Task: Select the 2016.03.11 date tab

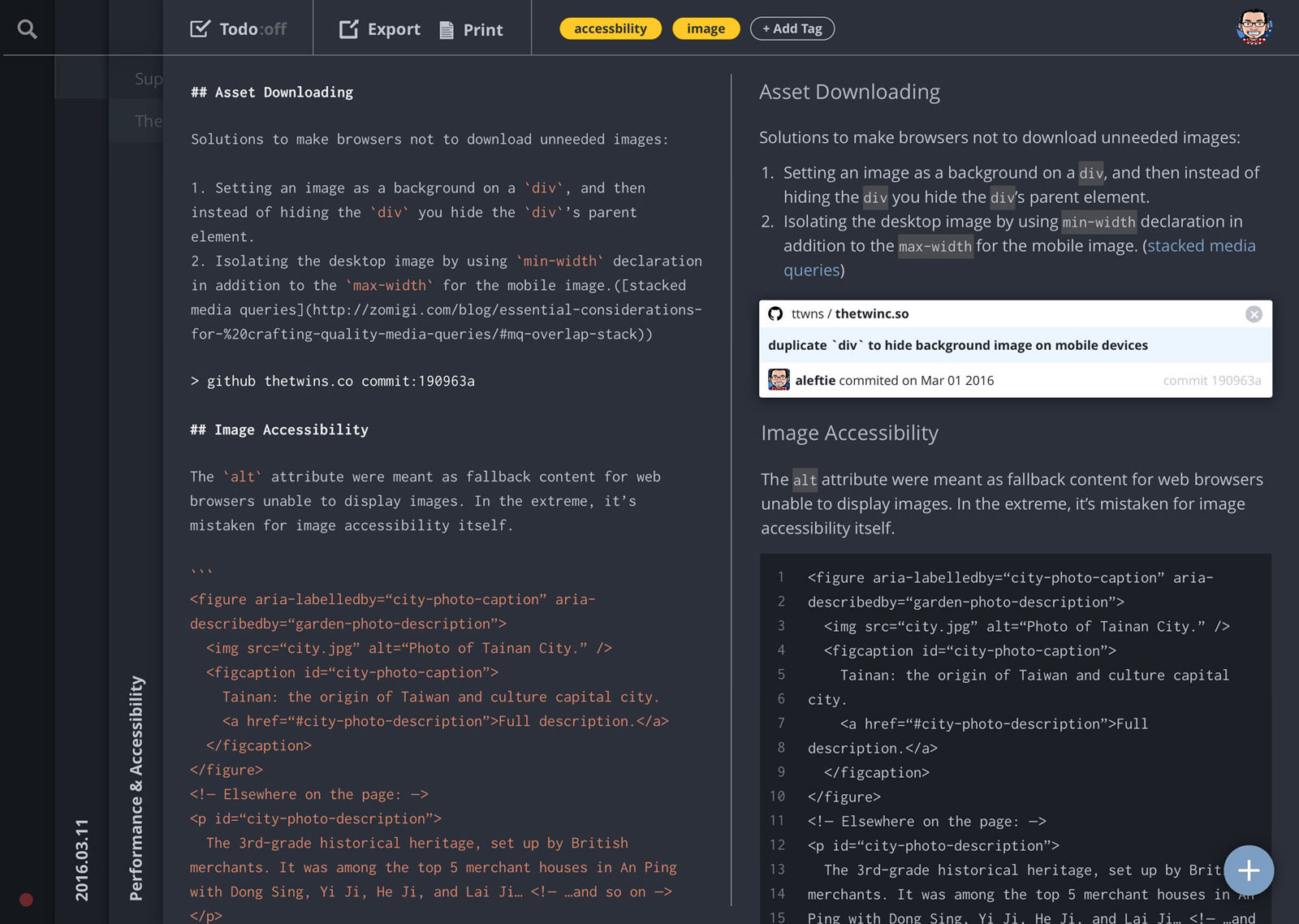Action: click(x=82, y=859)
